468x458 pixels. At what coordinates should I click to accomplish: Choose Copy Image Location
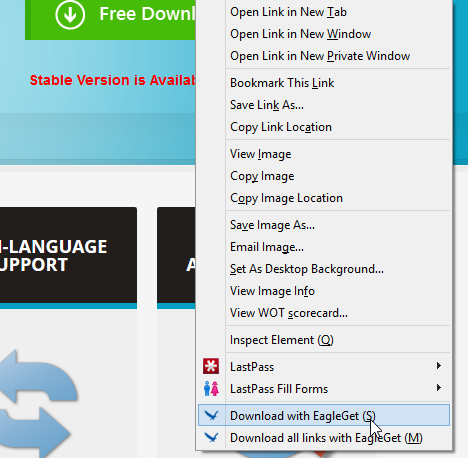coord(324,198)
